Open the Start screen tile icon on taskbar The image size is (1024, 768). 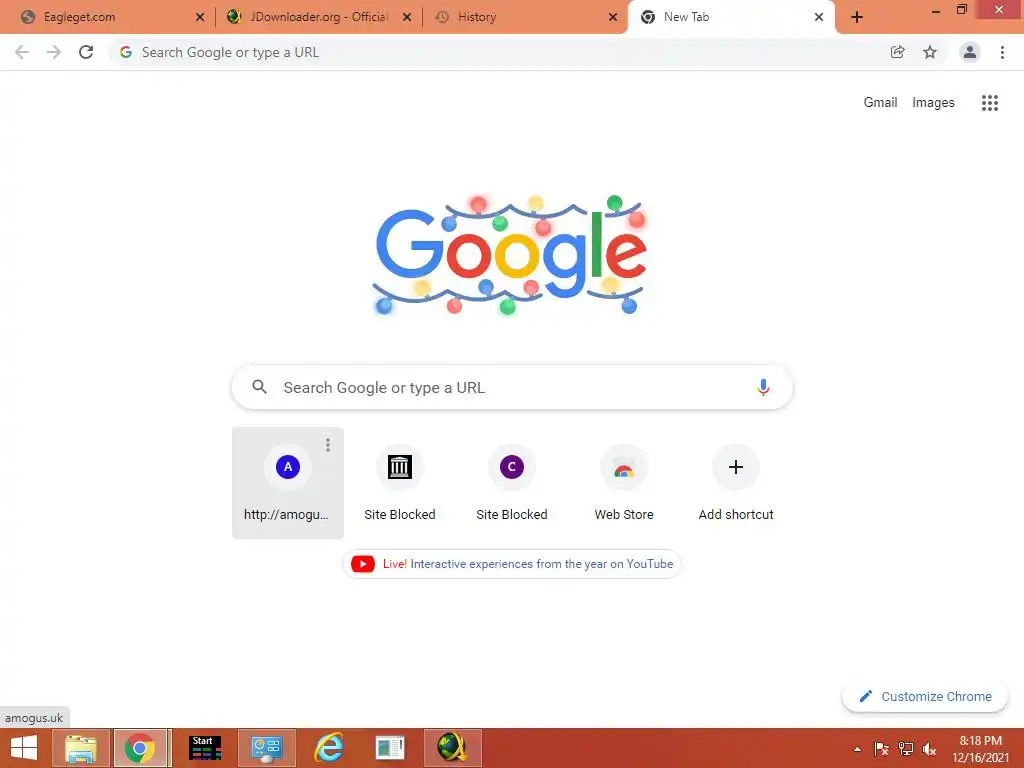(x=205, y=748)
